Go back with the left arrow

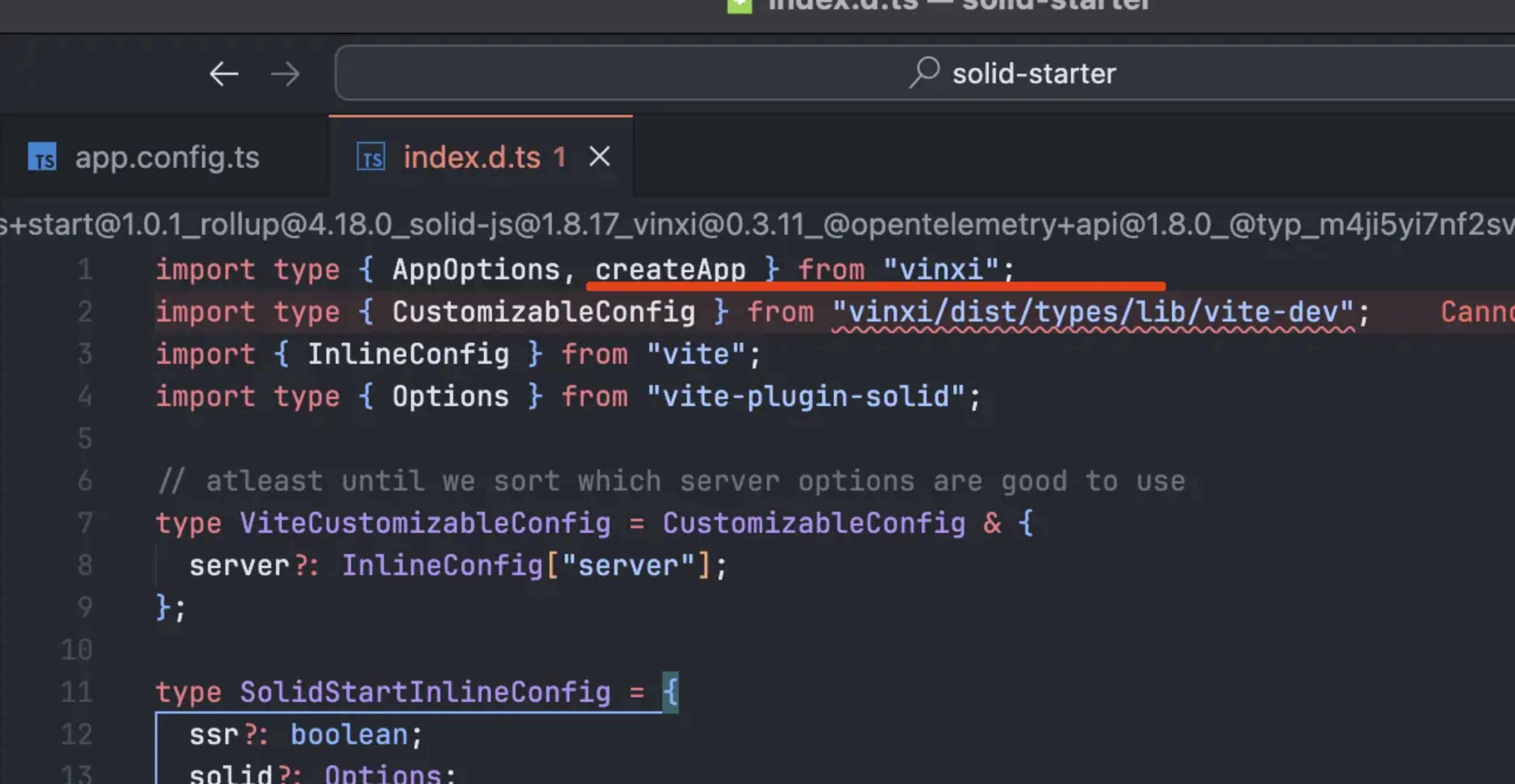(224, 74)
